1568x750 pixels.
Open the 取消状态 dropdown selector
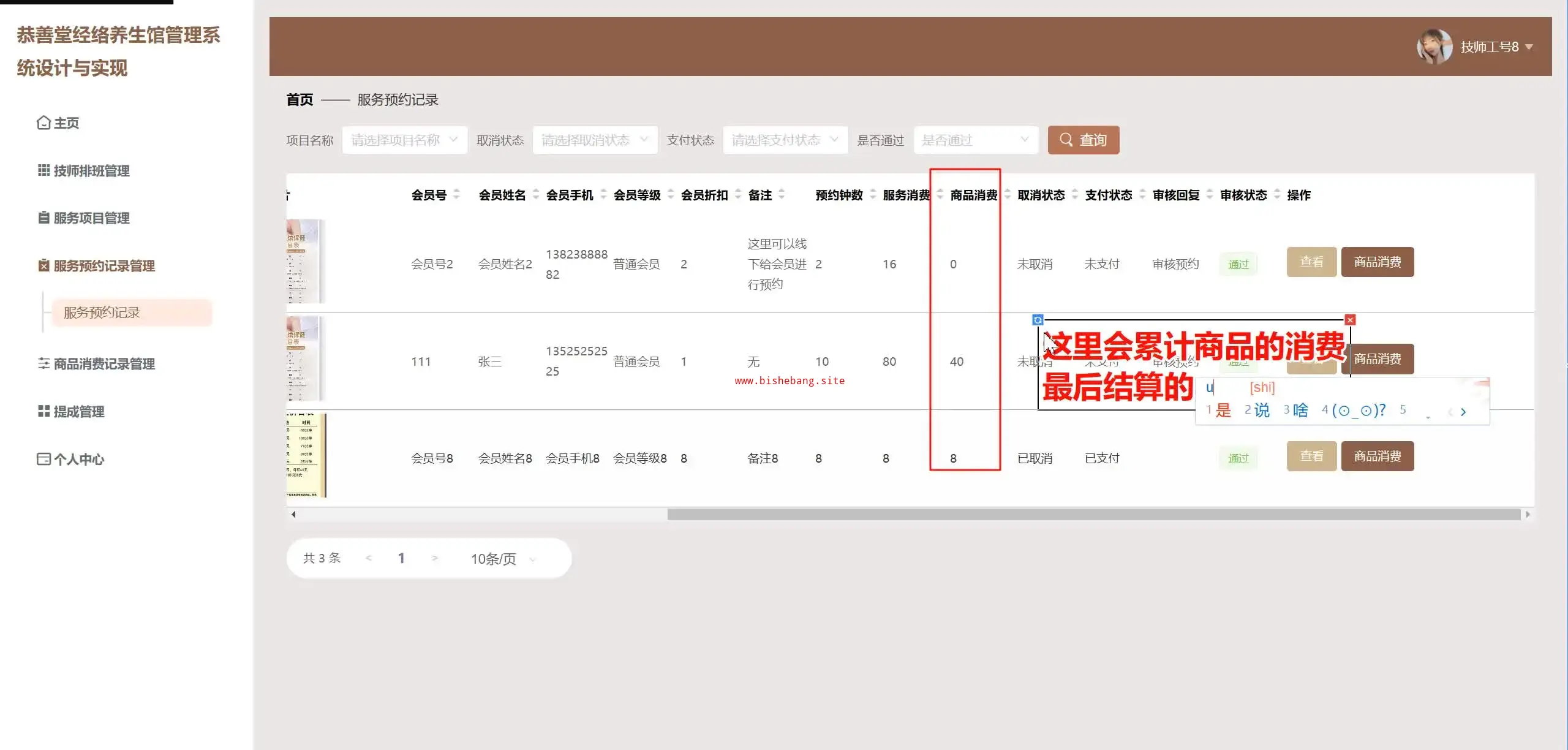(x=595, y=140)
